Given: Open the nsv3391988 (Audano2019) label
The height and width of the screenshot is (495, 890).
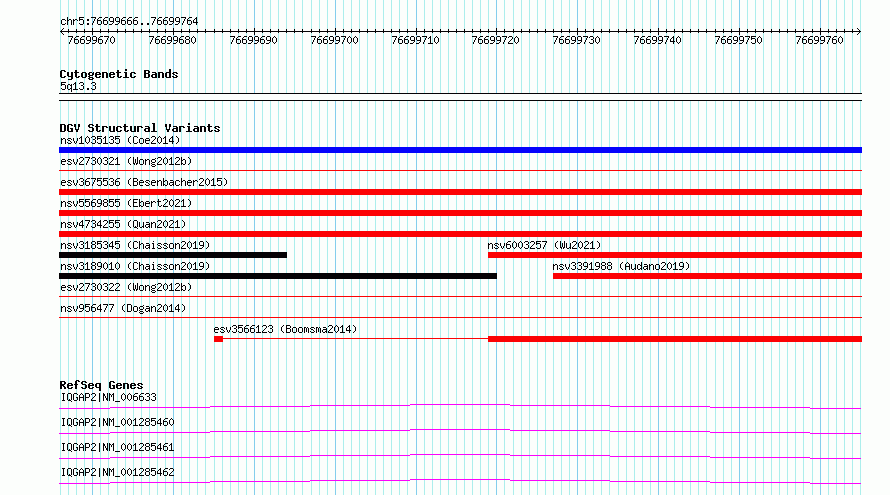Looking at the screenshot, I should (x=622, y=266).
